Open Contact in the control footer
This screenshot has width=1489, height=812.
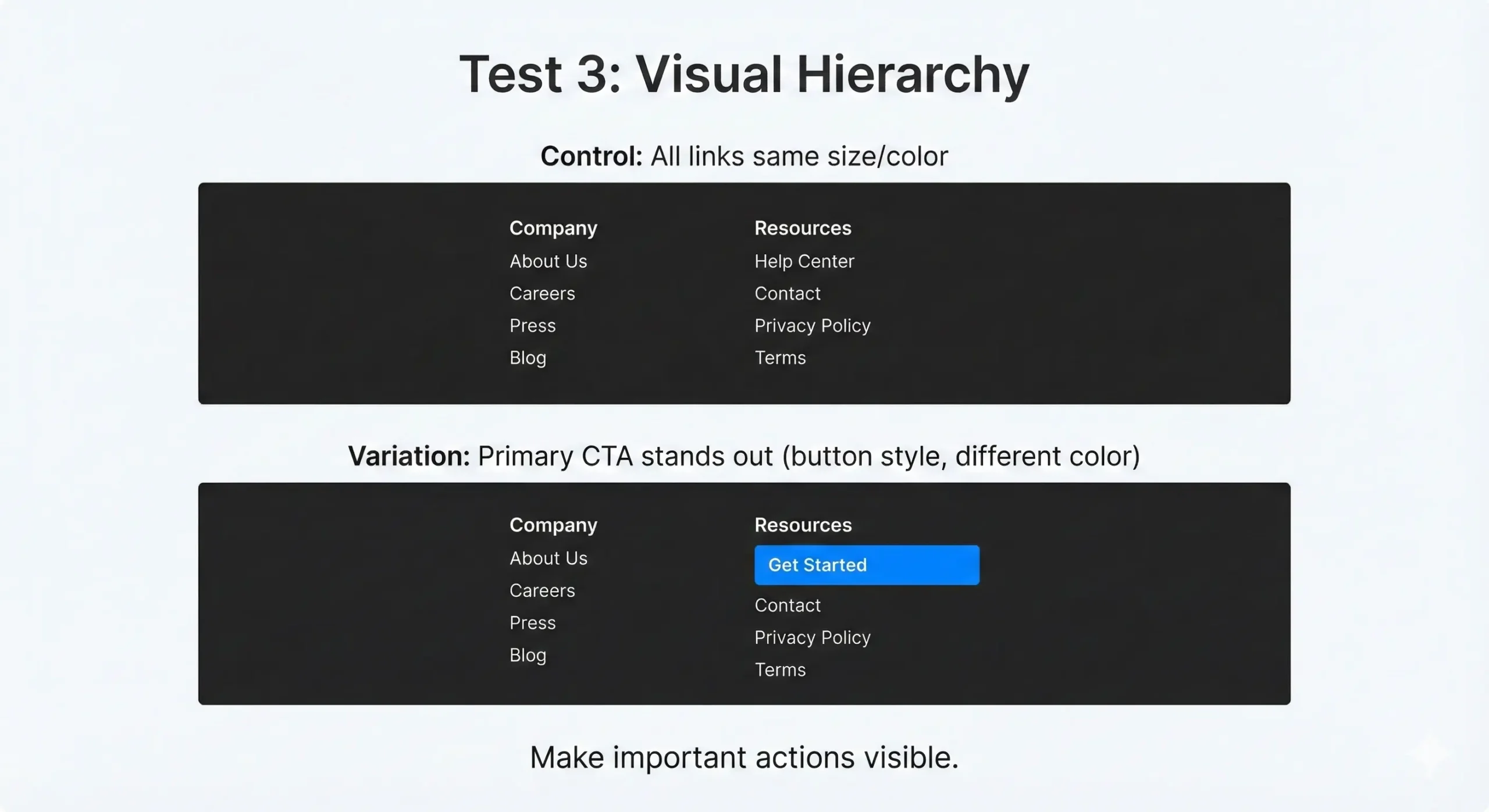[787, 293]
